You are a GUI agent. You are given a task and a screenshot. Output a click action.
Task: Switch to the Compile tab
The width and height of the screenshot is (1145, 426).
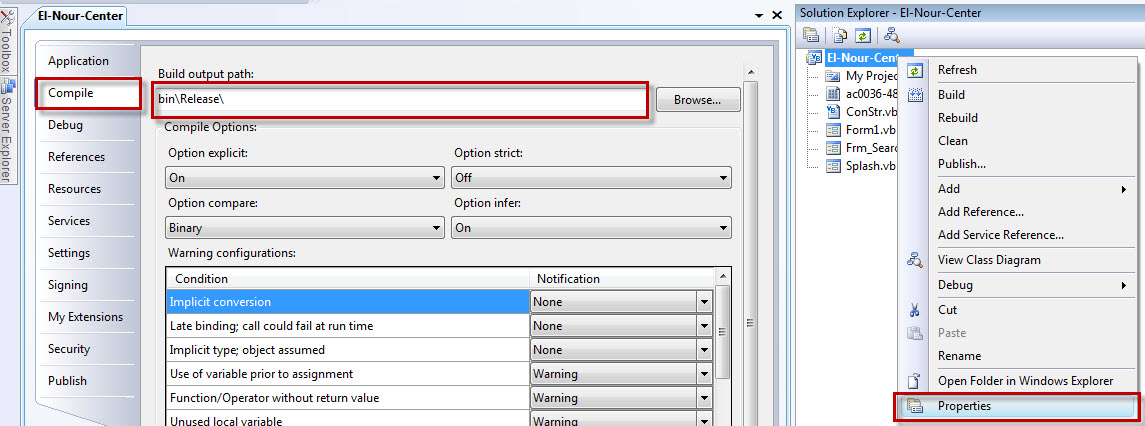pos(88,94)
